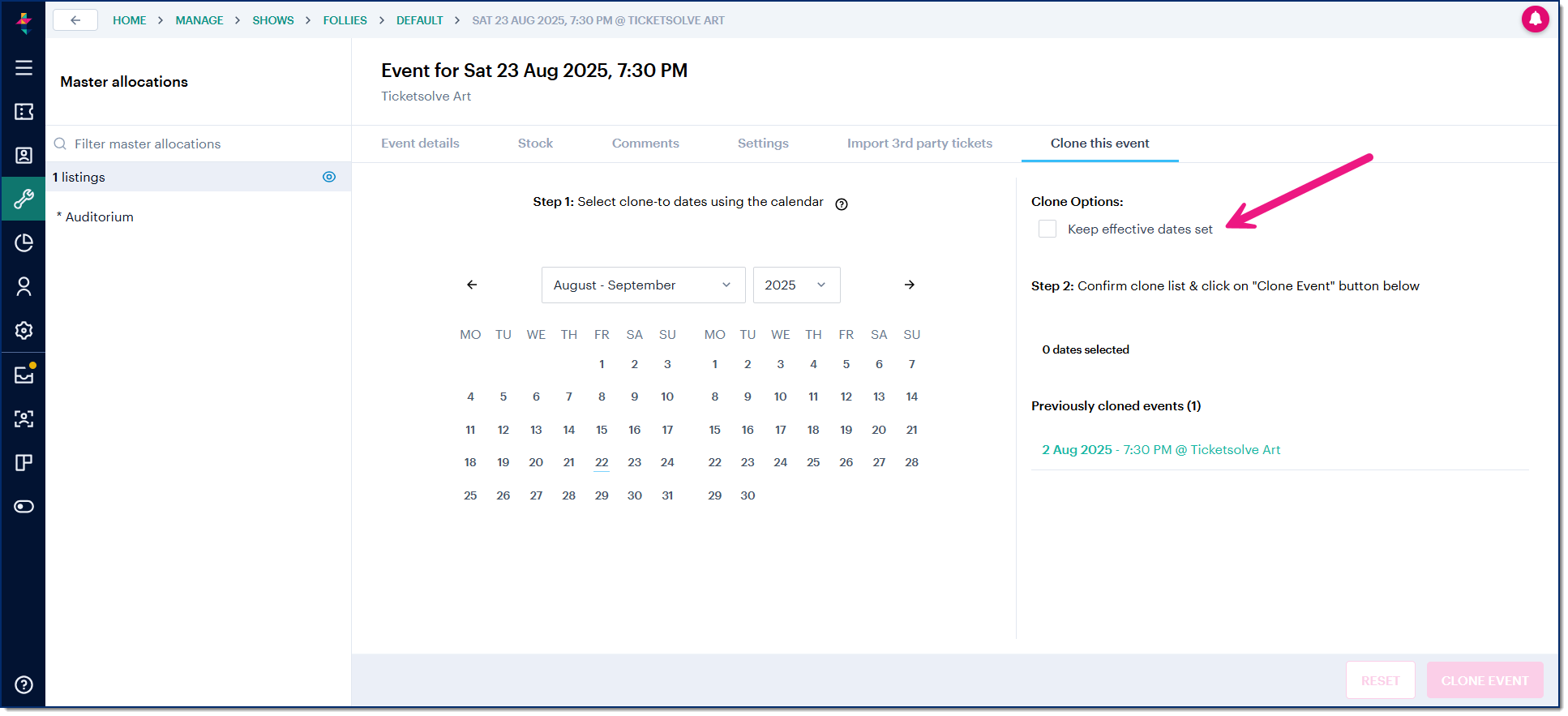Select August 22 in calendar
This screenshot has width=1568, height=716.
602,462
